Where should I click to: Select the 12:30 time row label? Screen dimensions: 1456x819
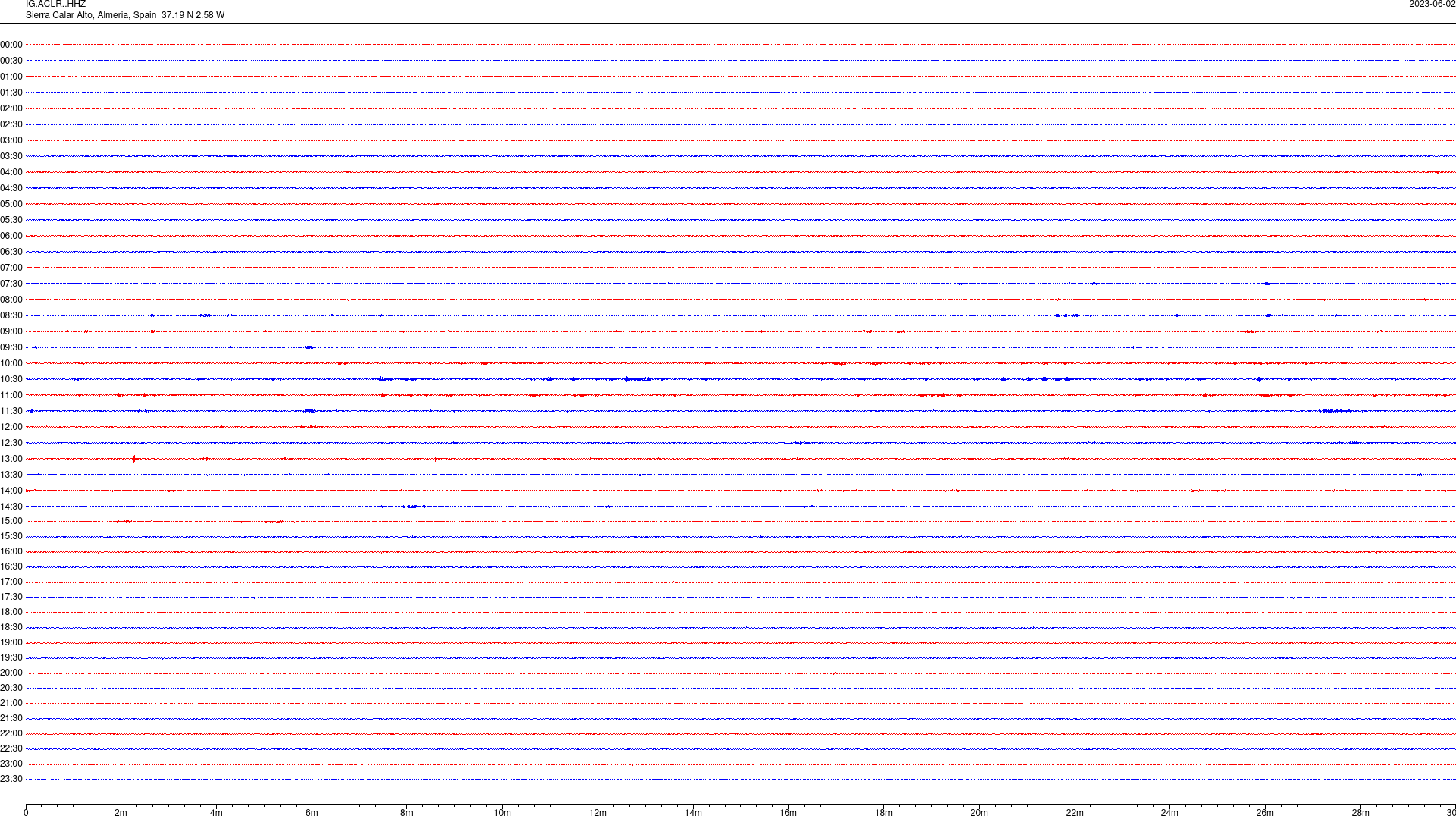(x=11, y=443)
